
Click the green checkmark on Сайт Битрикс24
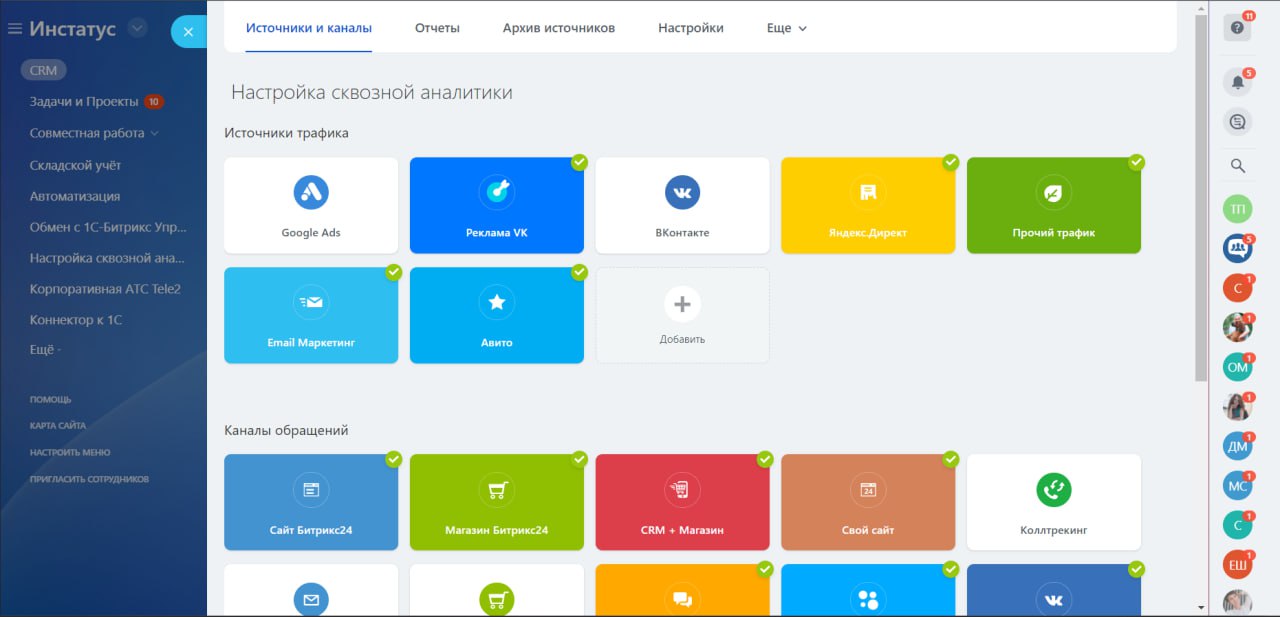click(393, 459)
